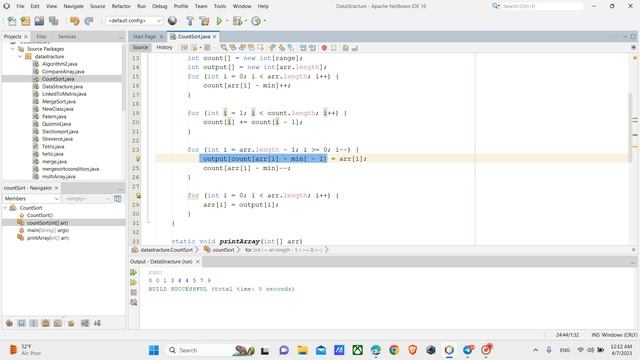Close the Output DataStracture run tab
This screenshot has width=640, height=360.
(x=198, y=262)
